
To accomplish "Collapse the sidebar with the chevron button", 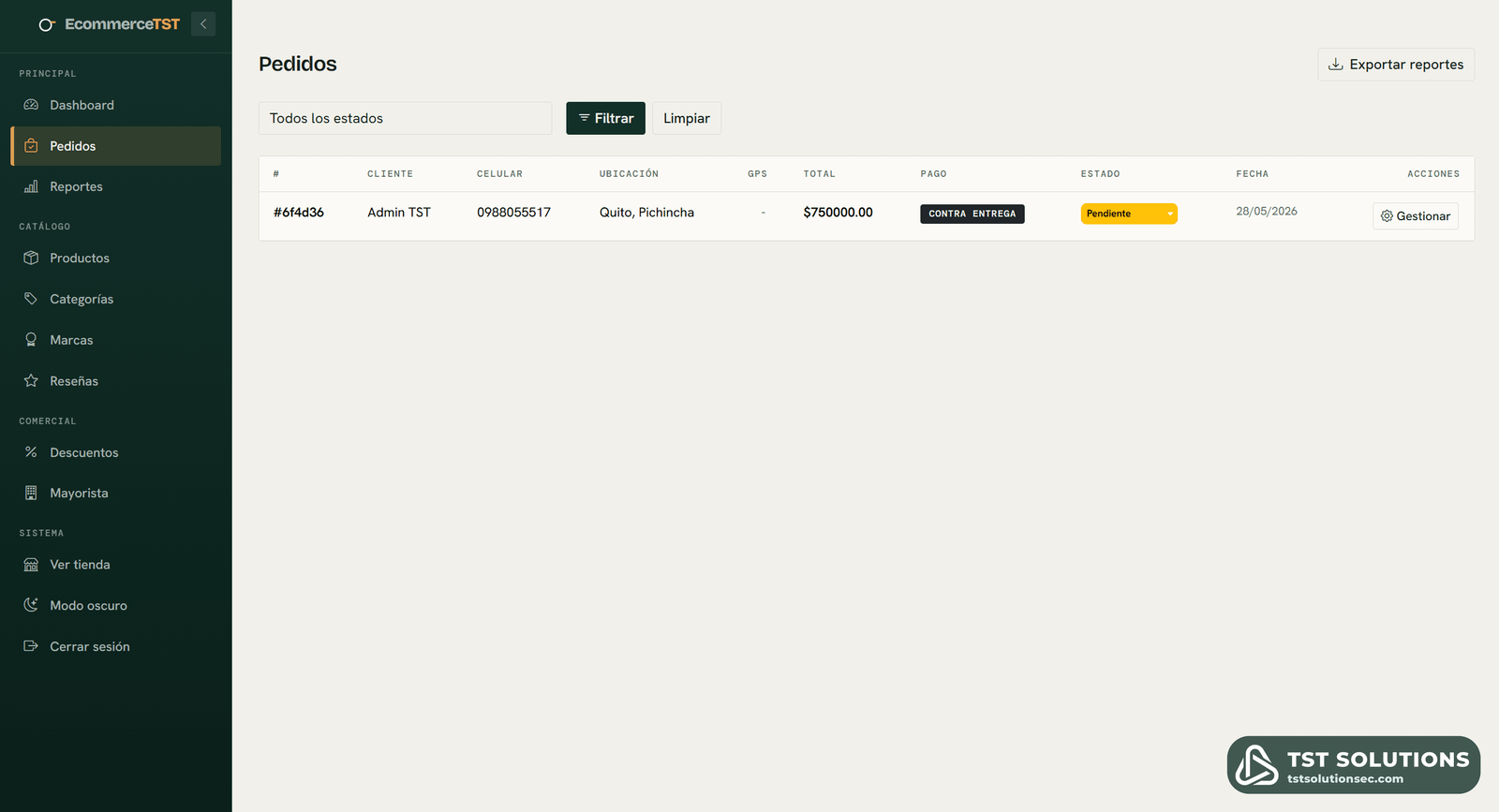I will tap(203, 24).
